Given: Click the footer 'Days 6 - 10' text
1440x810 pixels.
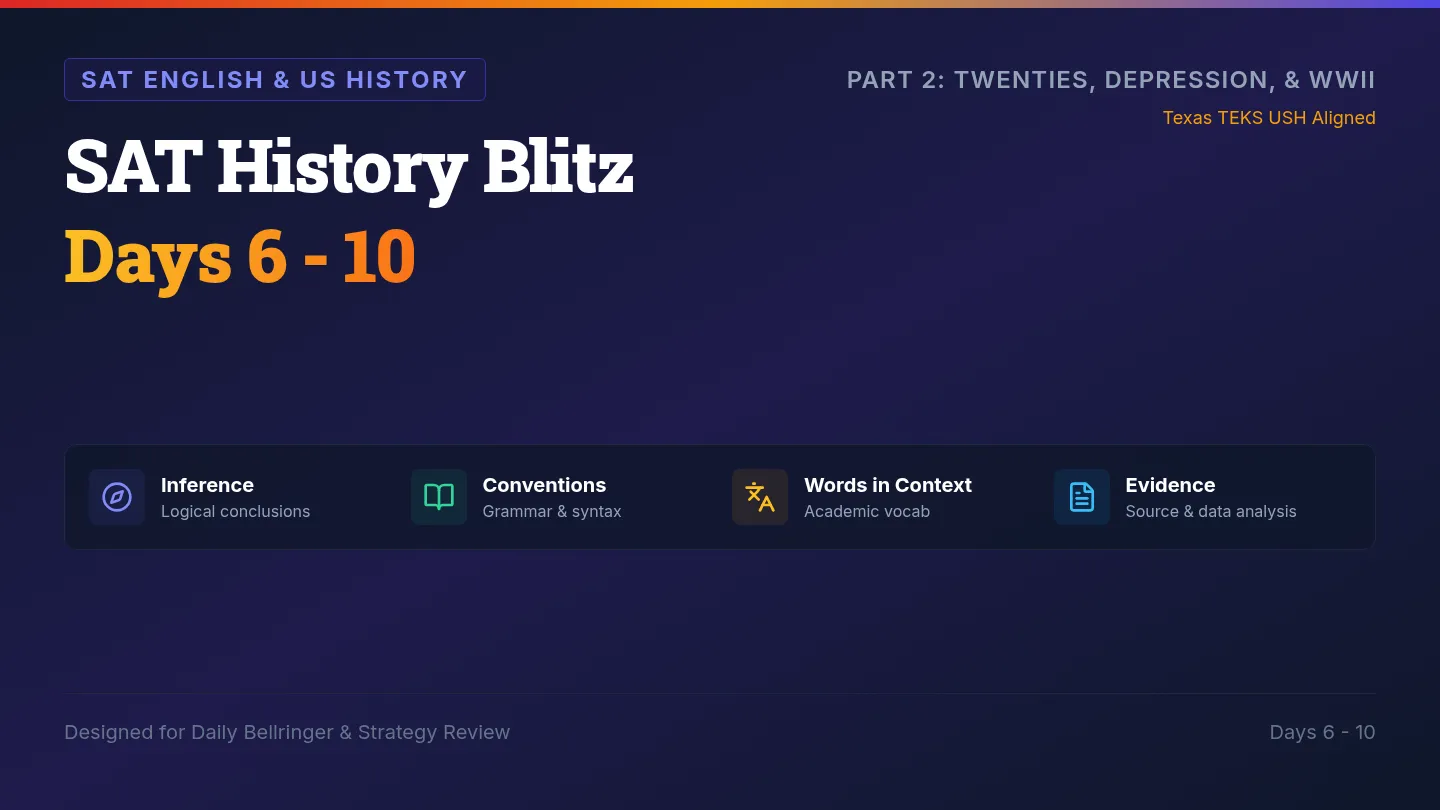Looking at the screenshot, I should 1322,732.
